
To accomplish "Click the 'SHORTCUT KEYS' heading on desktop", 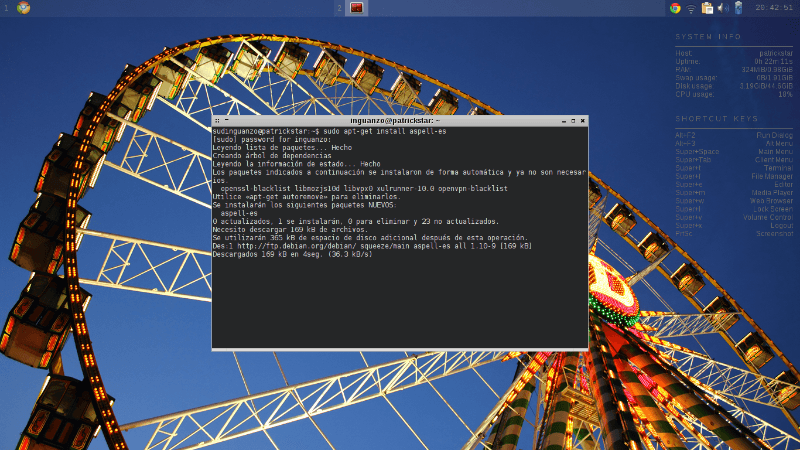I will [717, 118].
